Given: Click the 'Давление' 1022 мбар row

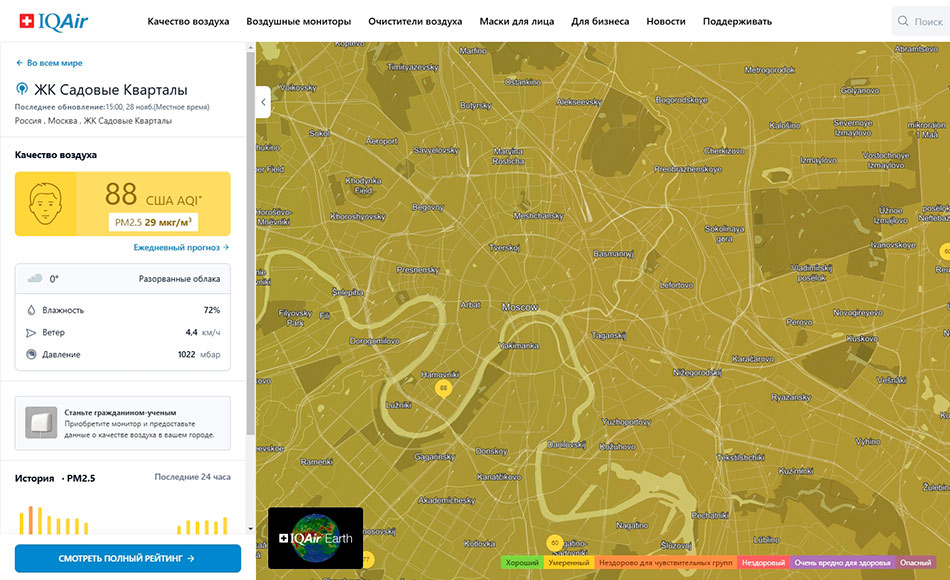Looking at the screenshot, I should 123,355.
